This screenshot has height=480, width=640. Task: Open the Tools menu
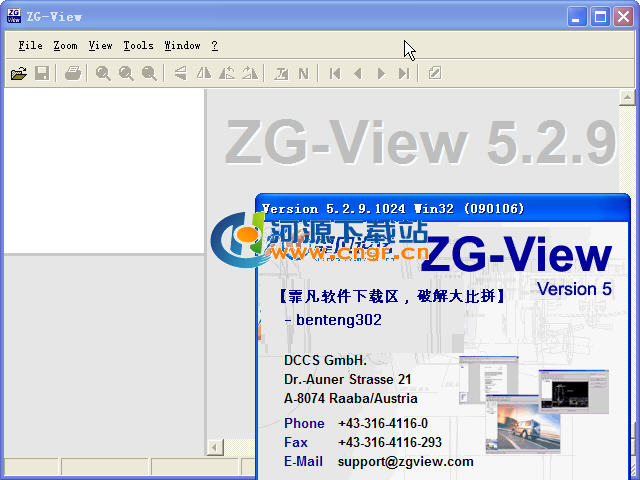(x=138, y=45)
